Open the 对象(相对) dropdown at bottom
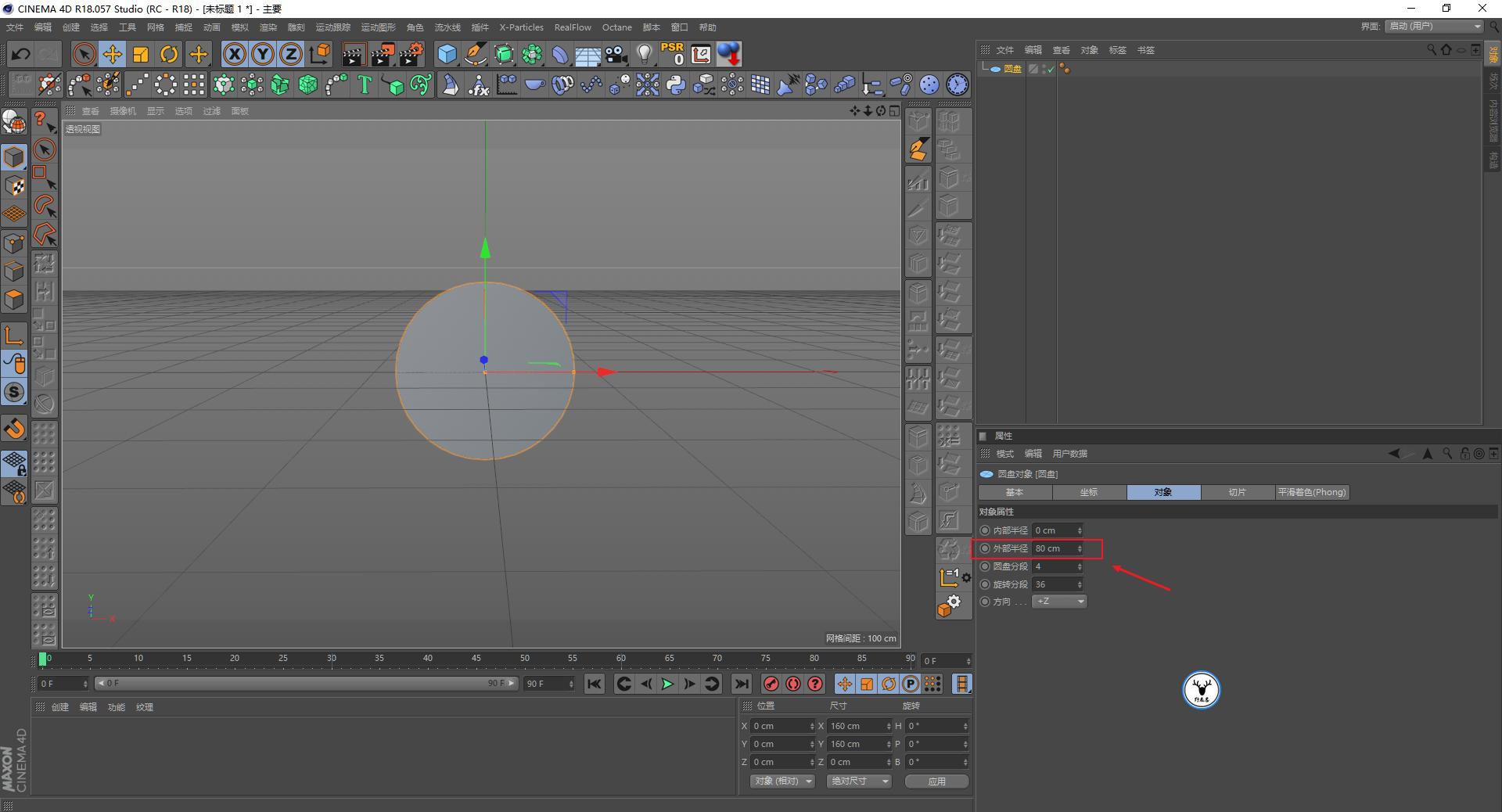1502x812 pixels. coord(781,781)
